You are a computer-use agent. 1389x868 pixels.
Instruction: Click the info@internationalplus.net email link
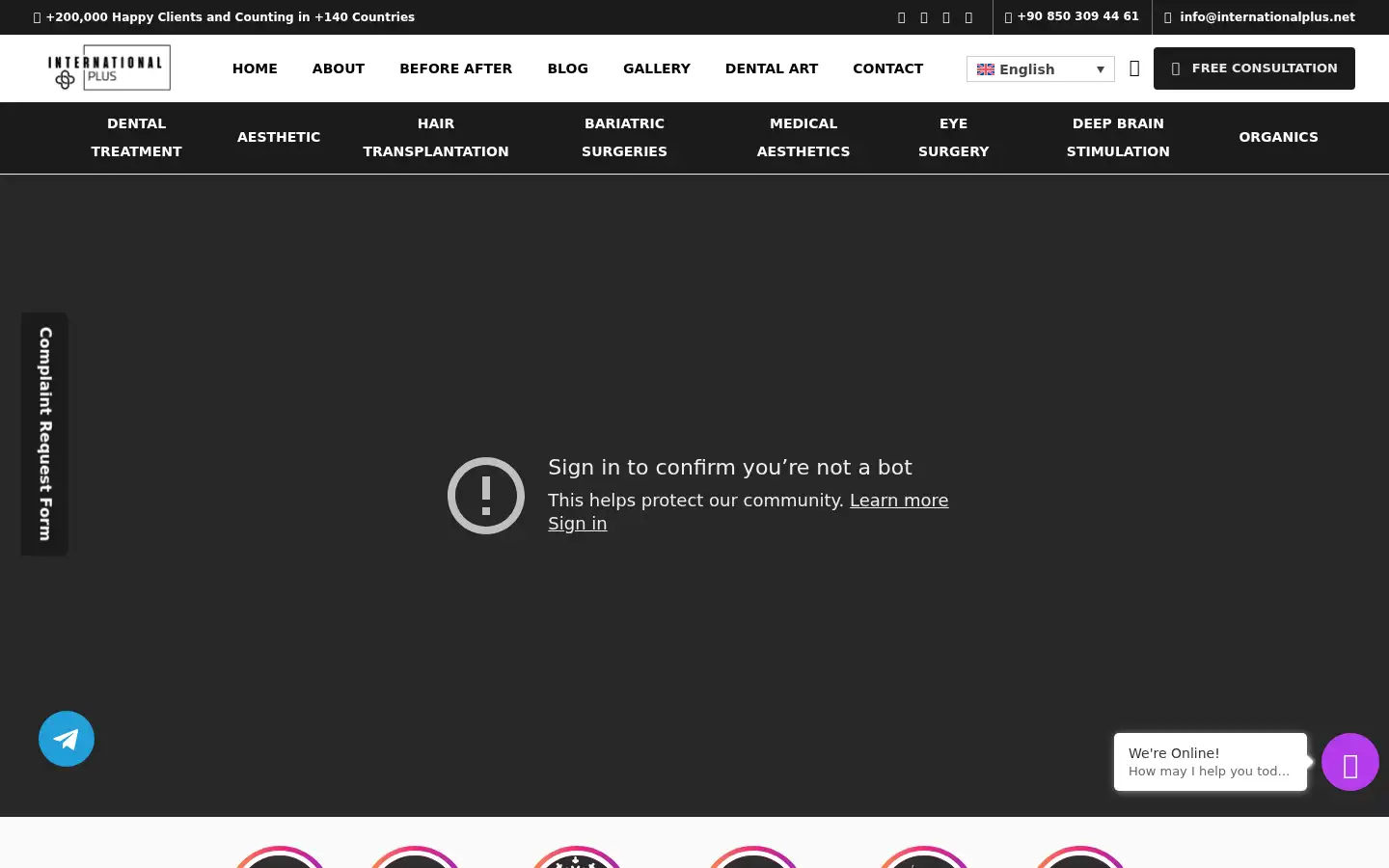pos(1260,16)
